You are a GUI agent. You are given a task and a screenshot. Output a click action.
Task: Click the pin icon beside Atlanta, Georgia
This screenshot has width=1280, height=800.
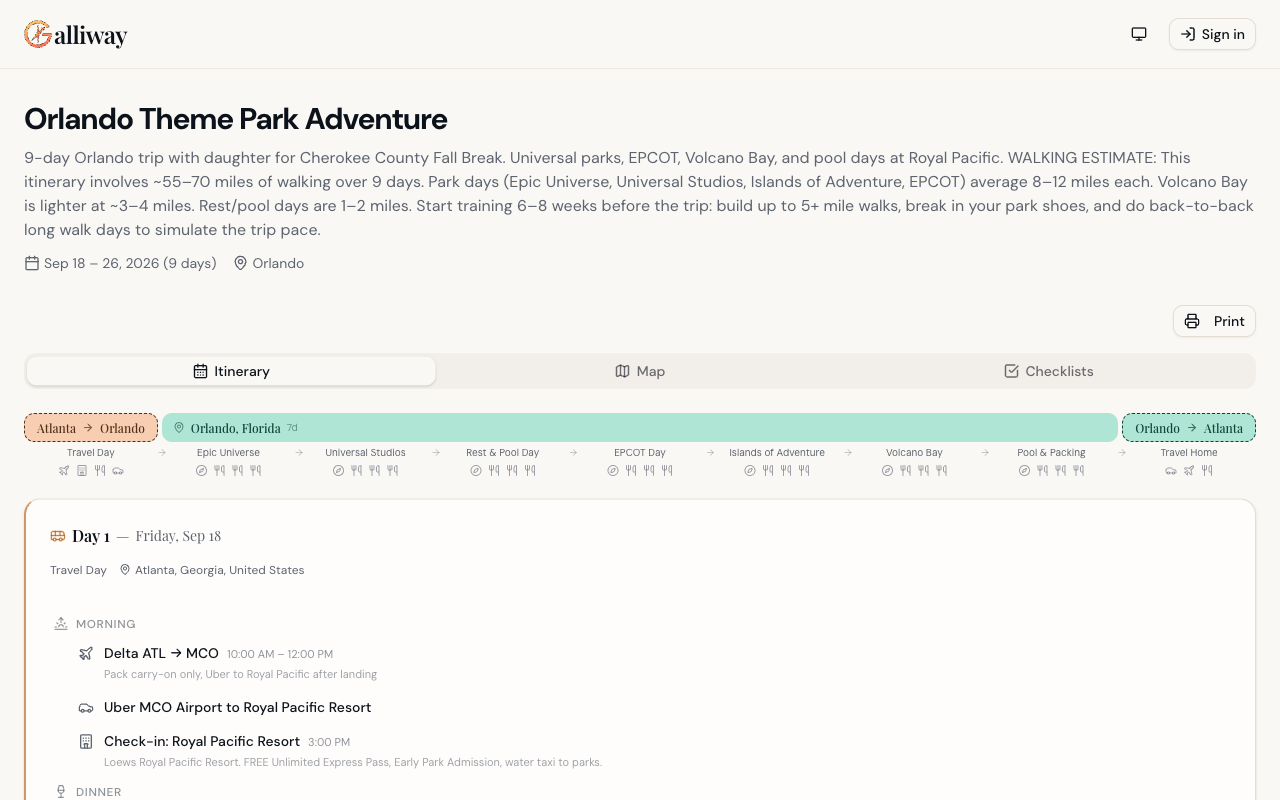click(x=125, y=570)
